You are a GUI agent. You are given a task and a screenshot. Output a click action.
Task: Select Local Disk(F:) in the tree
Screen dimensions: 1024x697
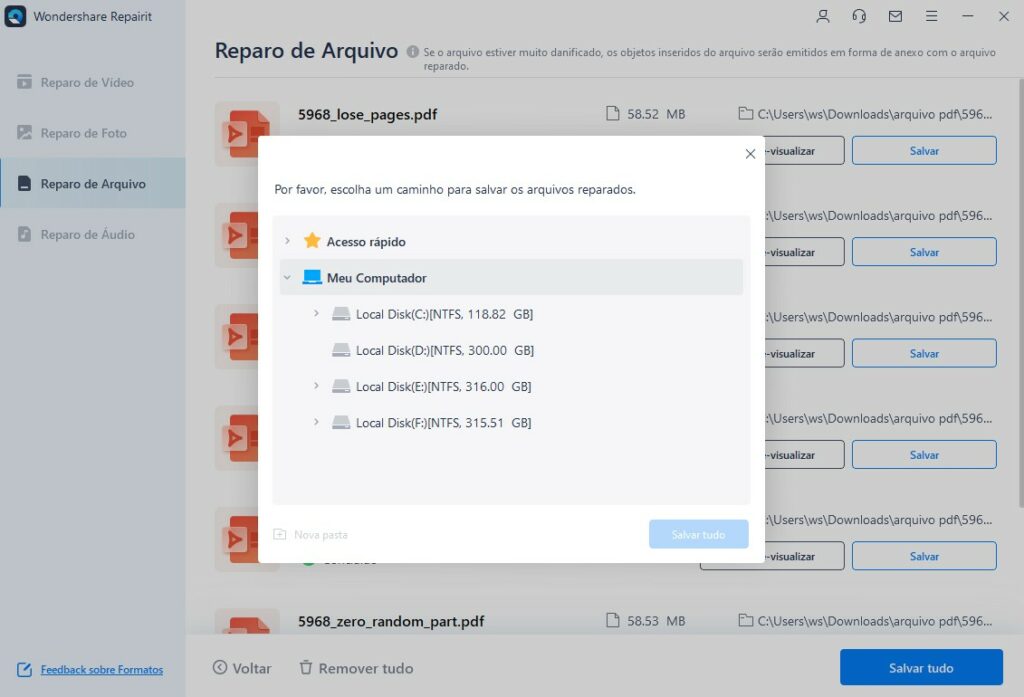[x=443, y=423]
